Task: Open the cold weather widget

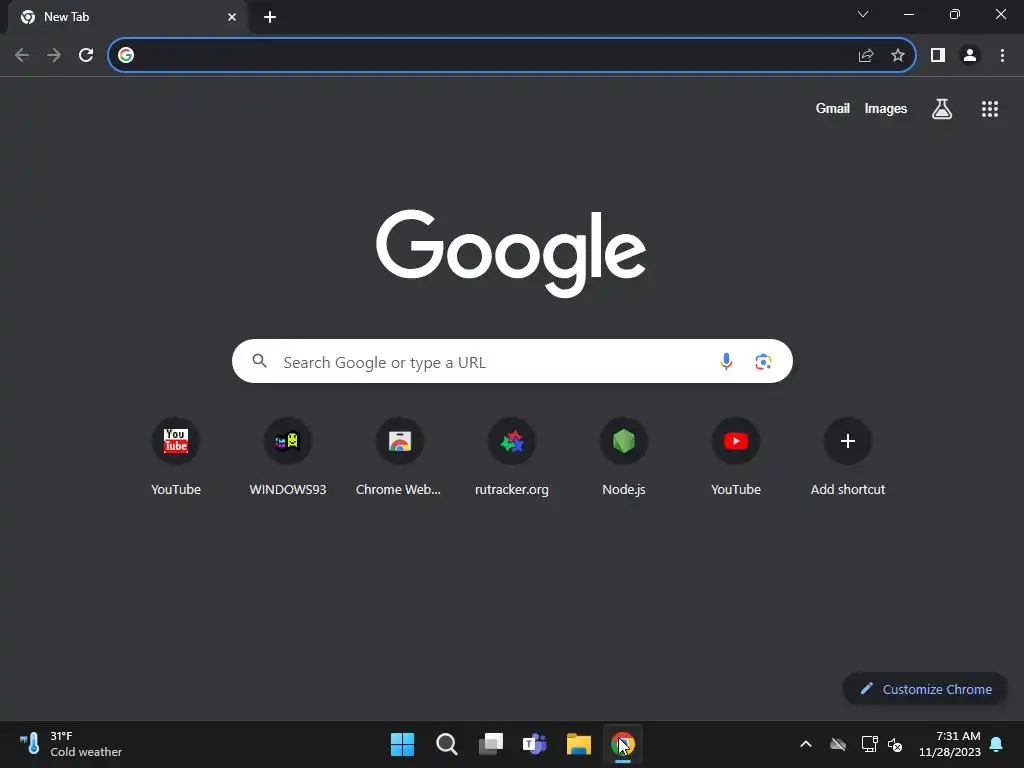Action: 71,744
